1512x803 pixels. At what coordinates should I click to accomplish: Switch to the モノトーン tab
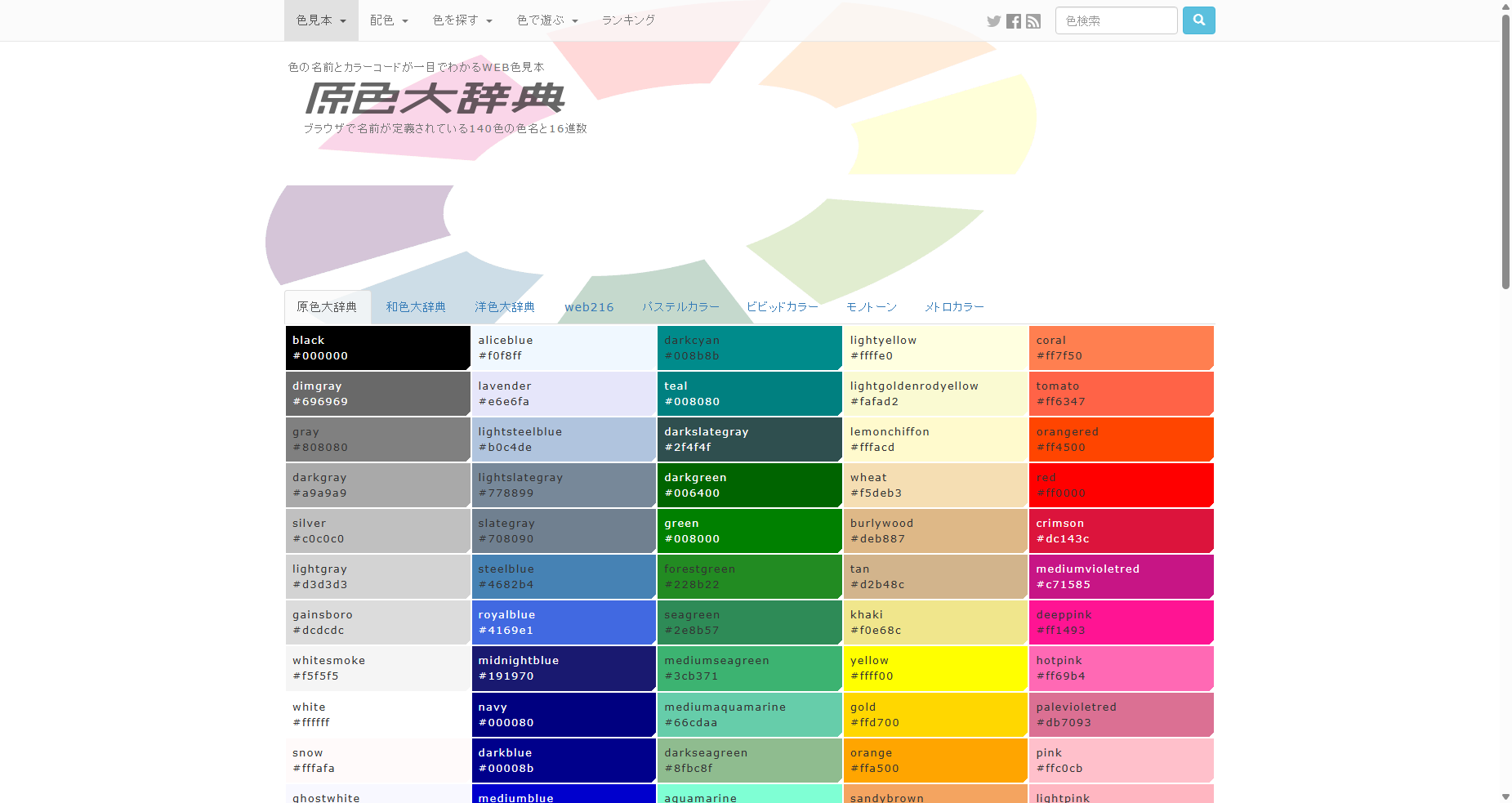coord(872,307)
